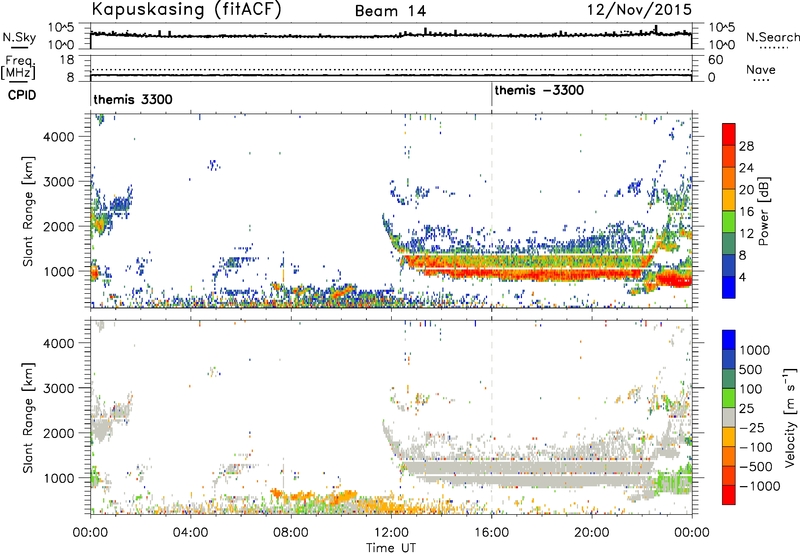The width and height of the screenshot is (800, 554).
Task: Pick the red 28 dB power swatch
Action: point(729,135)
